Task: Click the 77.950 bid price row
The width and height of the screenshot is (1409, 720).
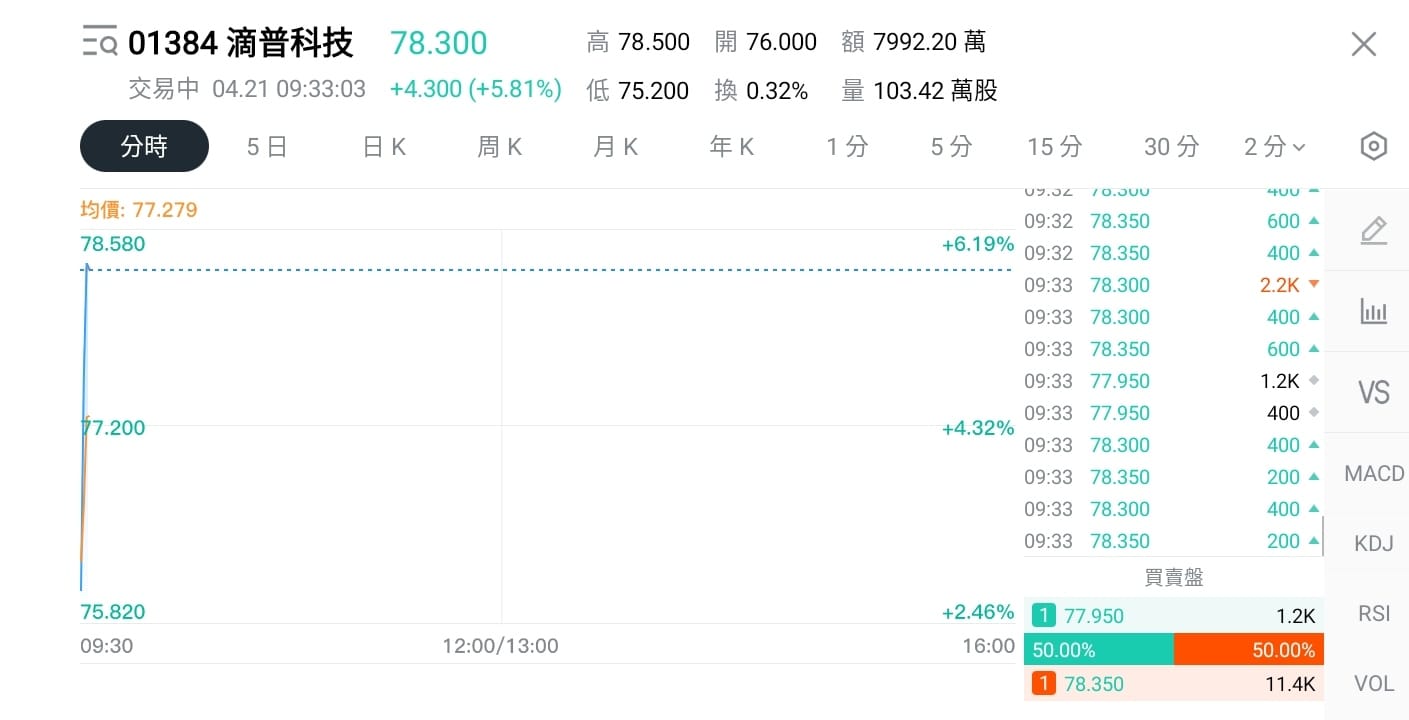Action: tap(1173, 616)
